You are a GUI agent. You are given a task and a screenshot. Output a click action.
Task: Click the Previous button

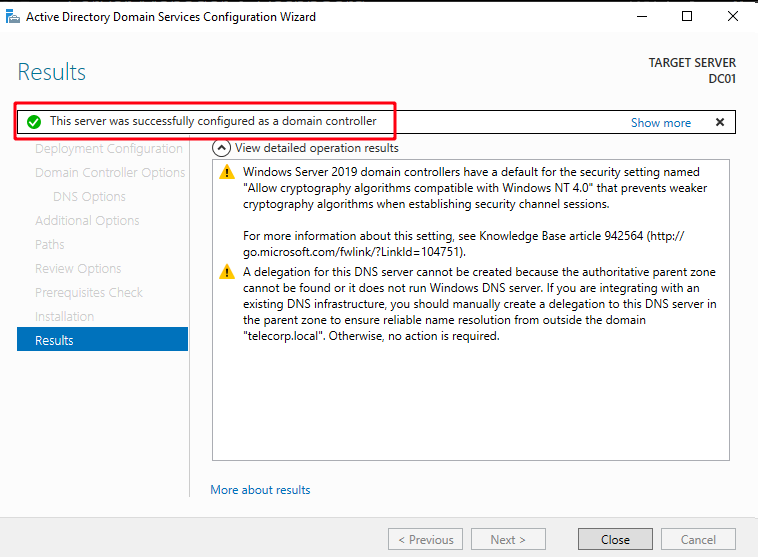point(425,539)
